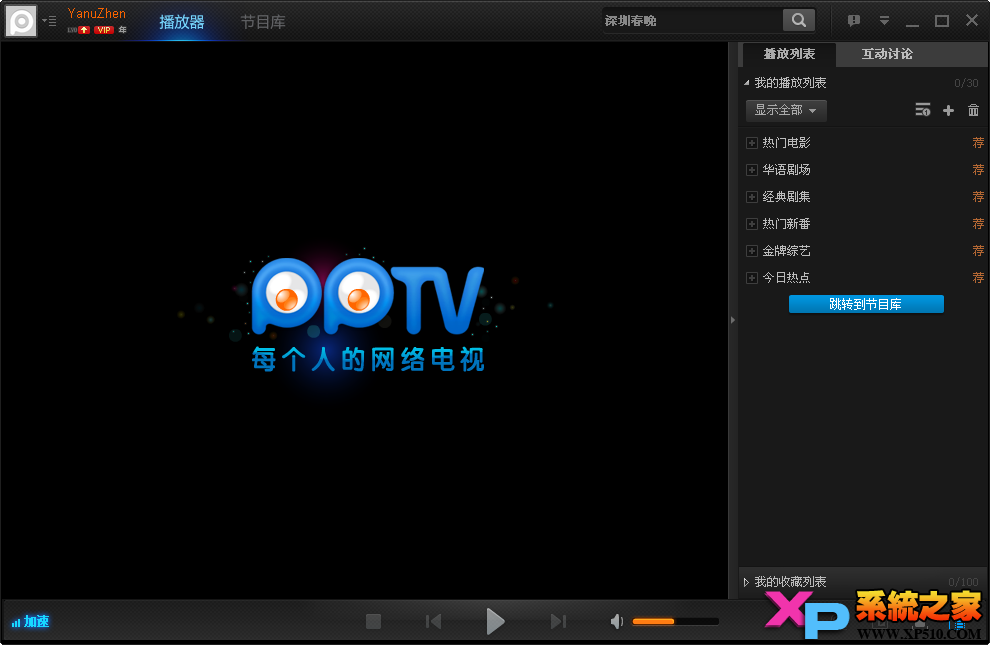This screenshot has width=990, height=645.
Task: Click the red VIP badge
Action: [104, 30]
